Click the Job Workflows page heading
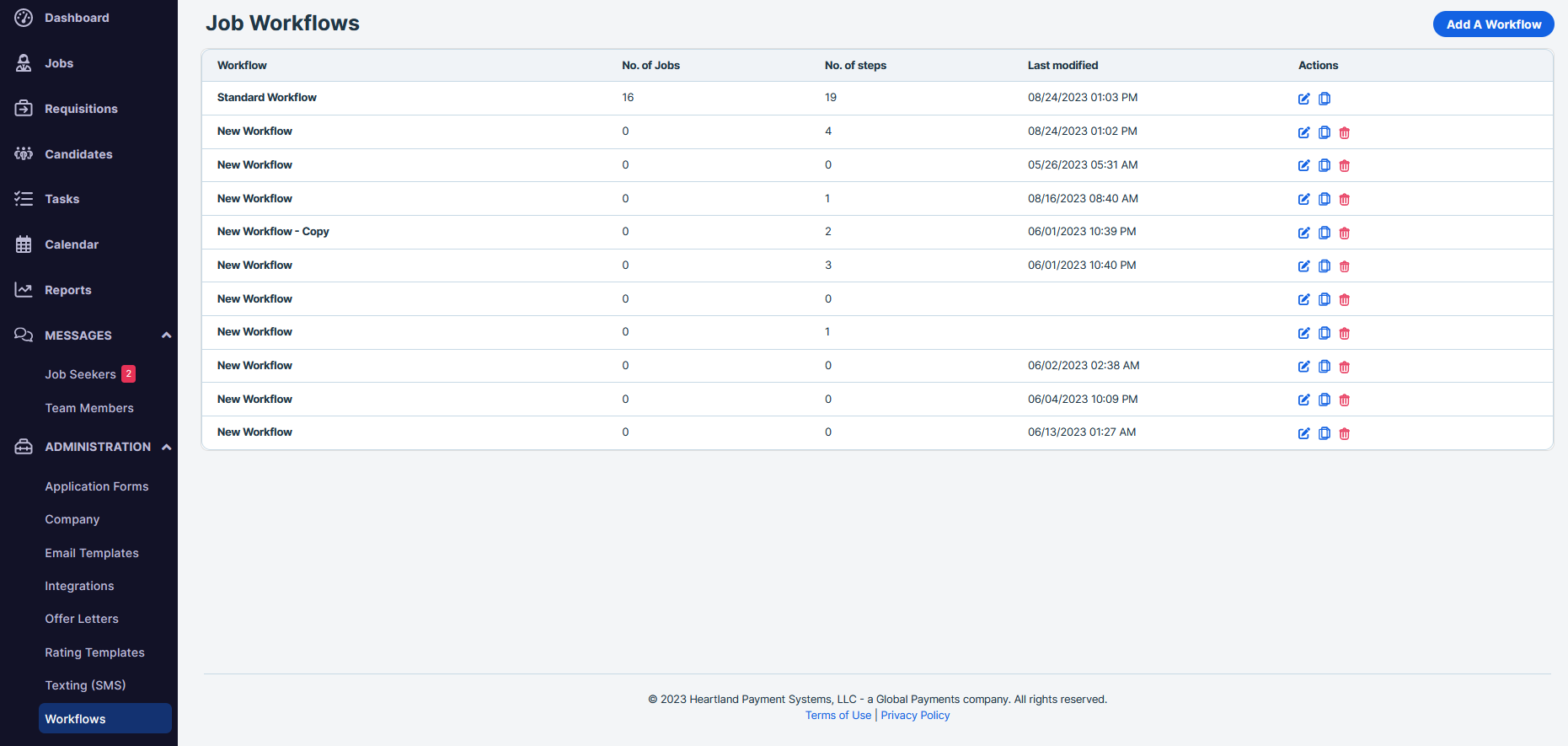 282,24
